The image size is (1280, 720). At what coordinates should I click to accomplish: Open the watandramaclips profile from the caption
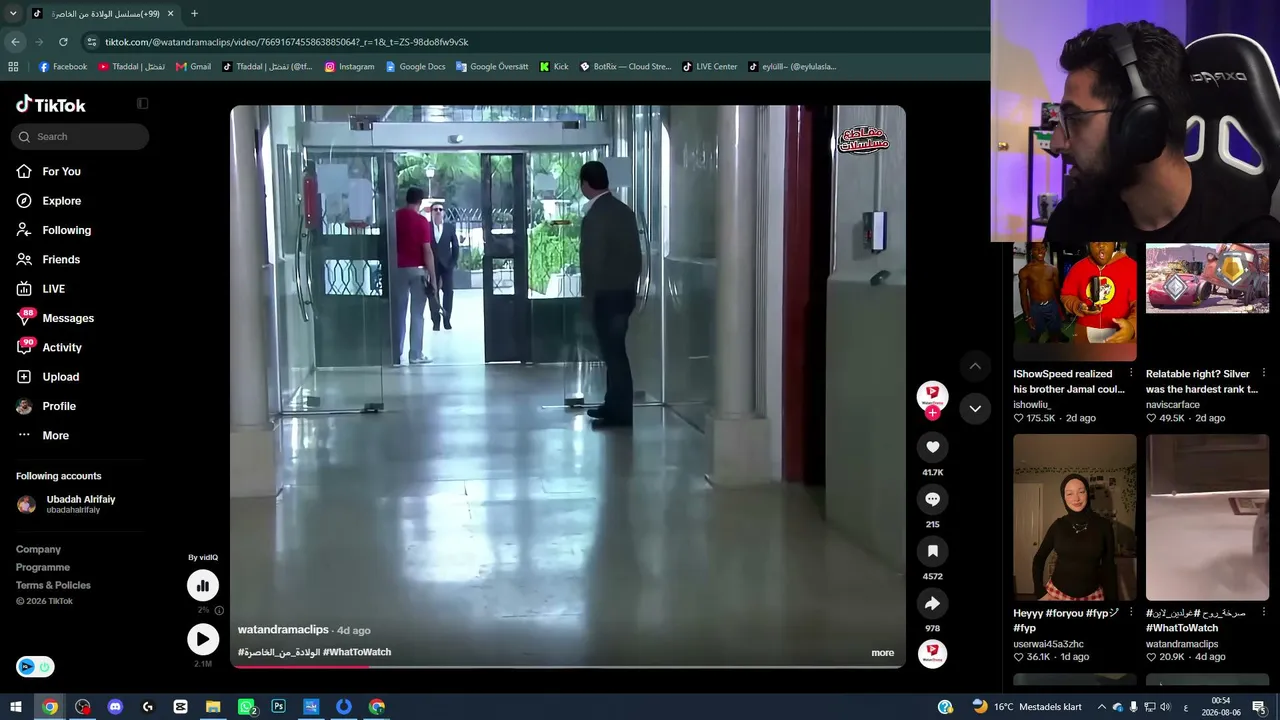point(283,630)
